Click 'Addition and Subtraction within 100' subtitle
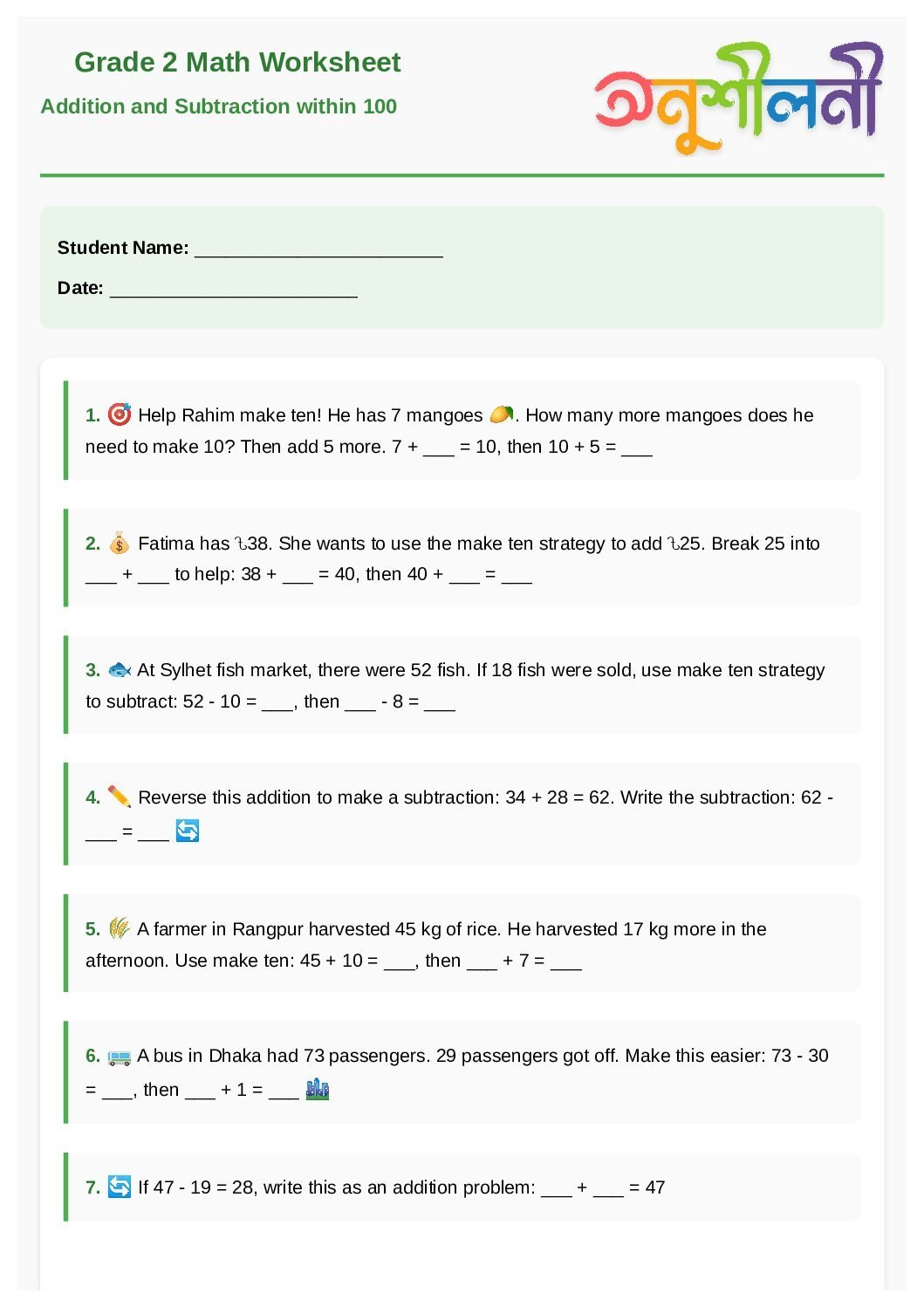The image size is (924, 1307). click(219, 106)
